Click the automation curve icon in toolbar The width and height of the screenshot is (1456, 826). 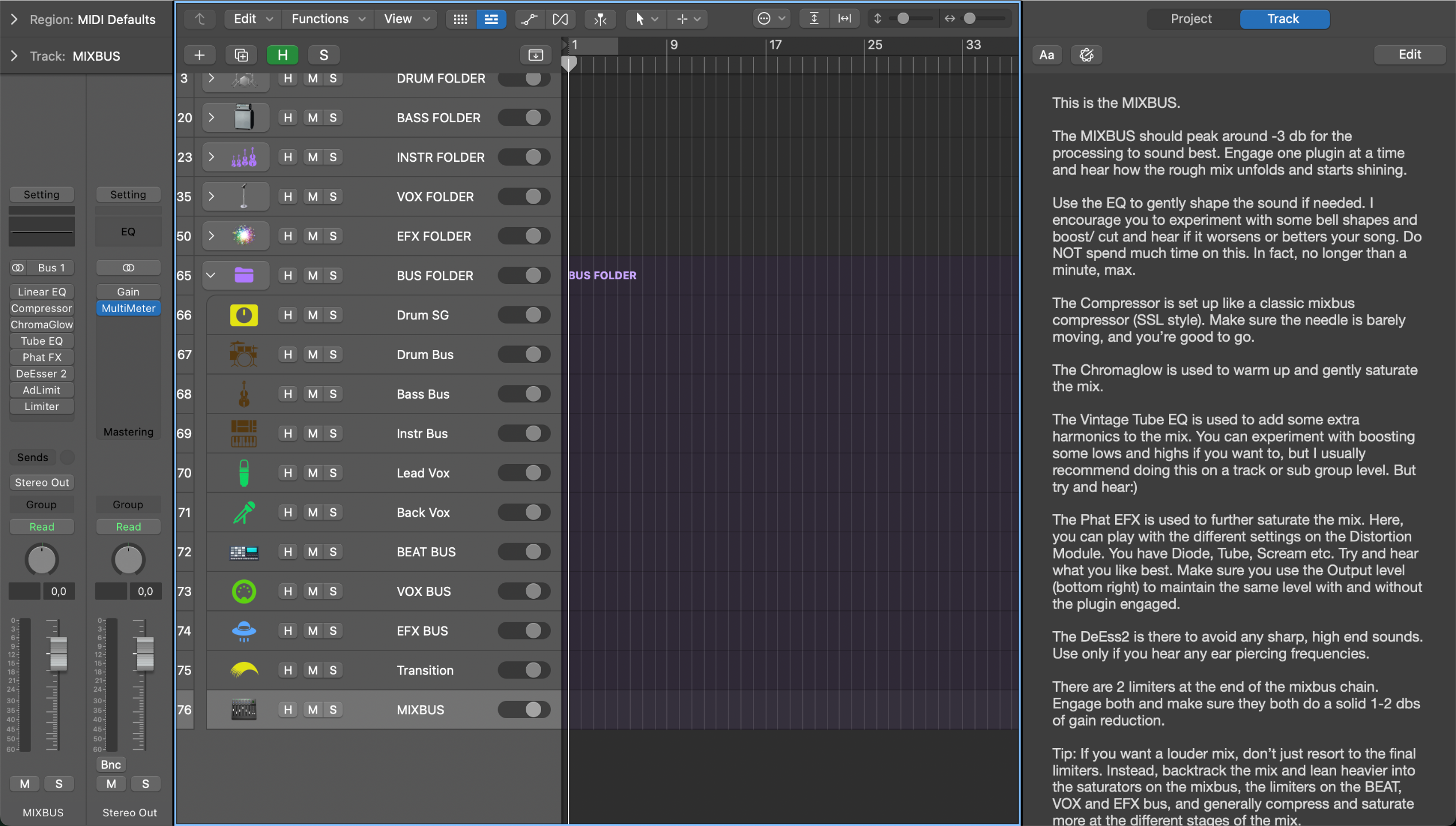click(529, 19)
